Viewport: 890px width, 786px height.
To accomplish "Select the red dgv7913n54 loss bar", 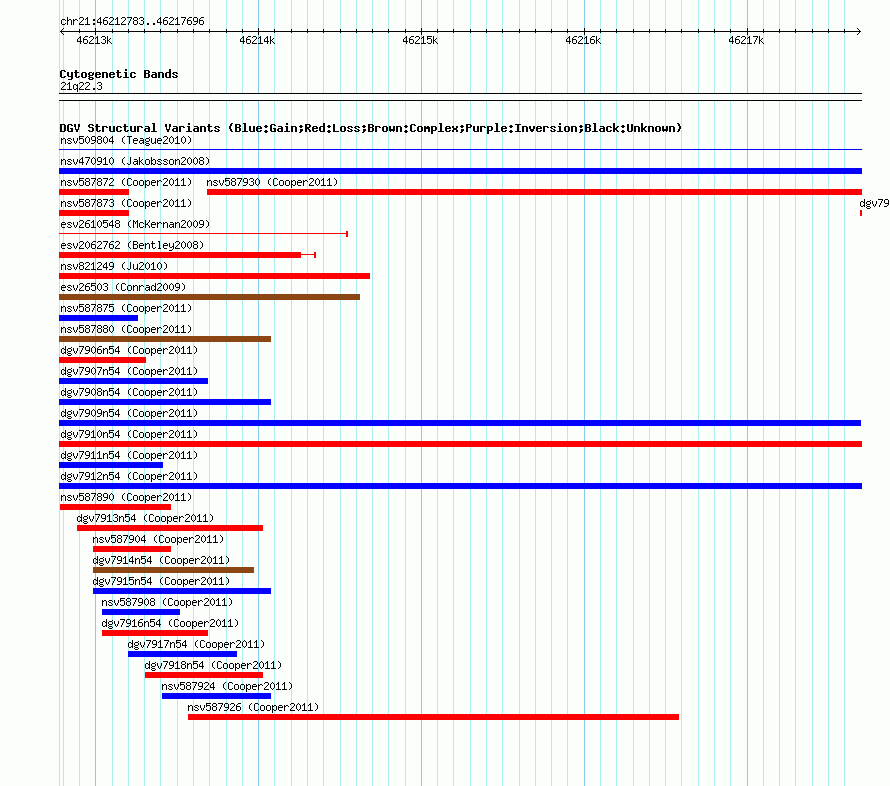I will point(170,528).
